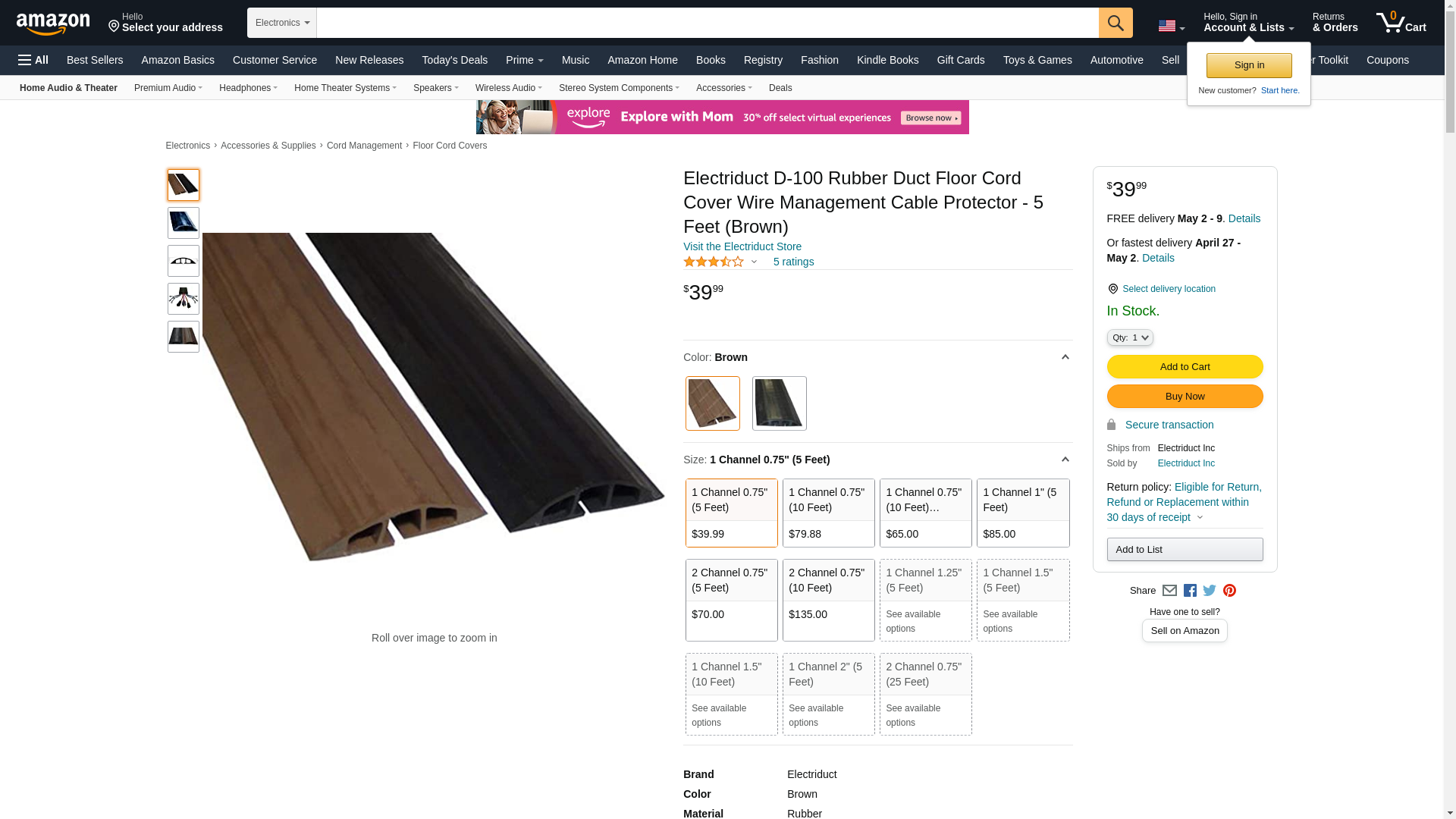Open the Qty quantity dropdown

click(x=1129, y=337)
